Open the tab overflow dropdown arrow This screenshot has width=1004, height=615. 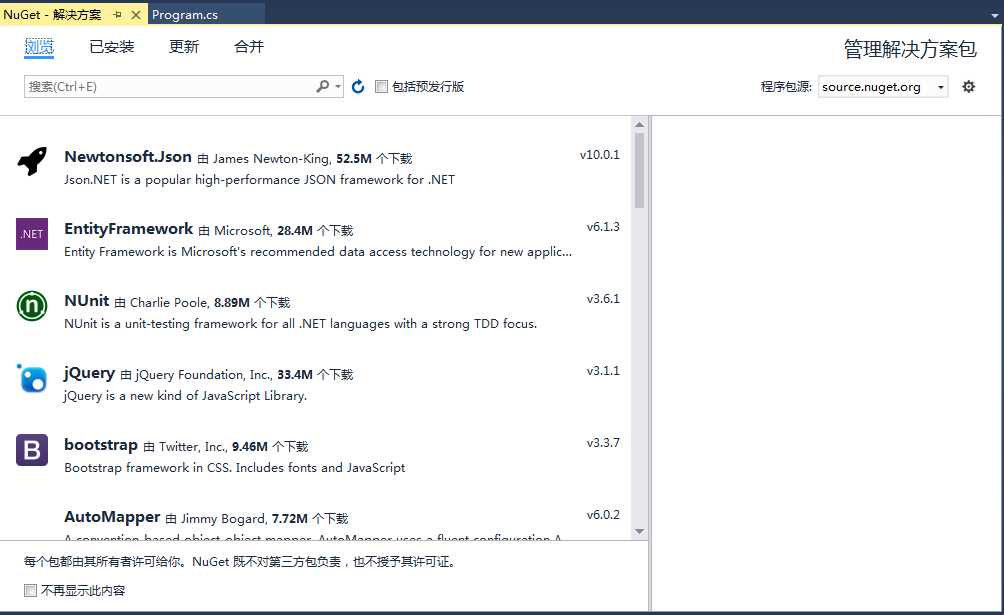point(994,14)
